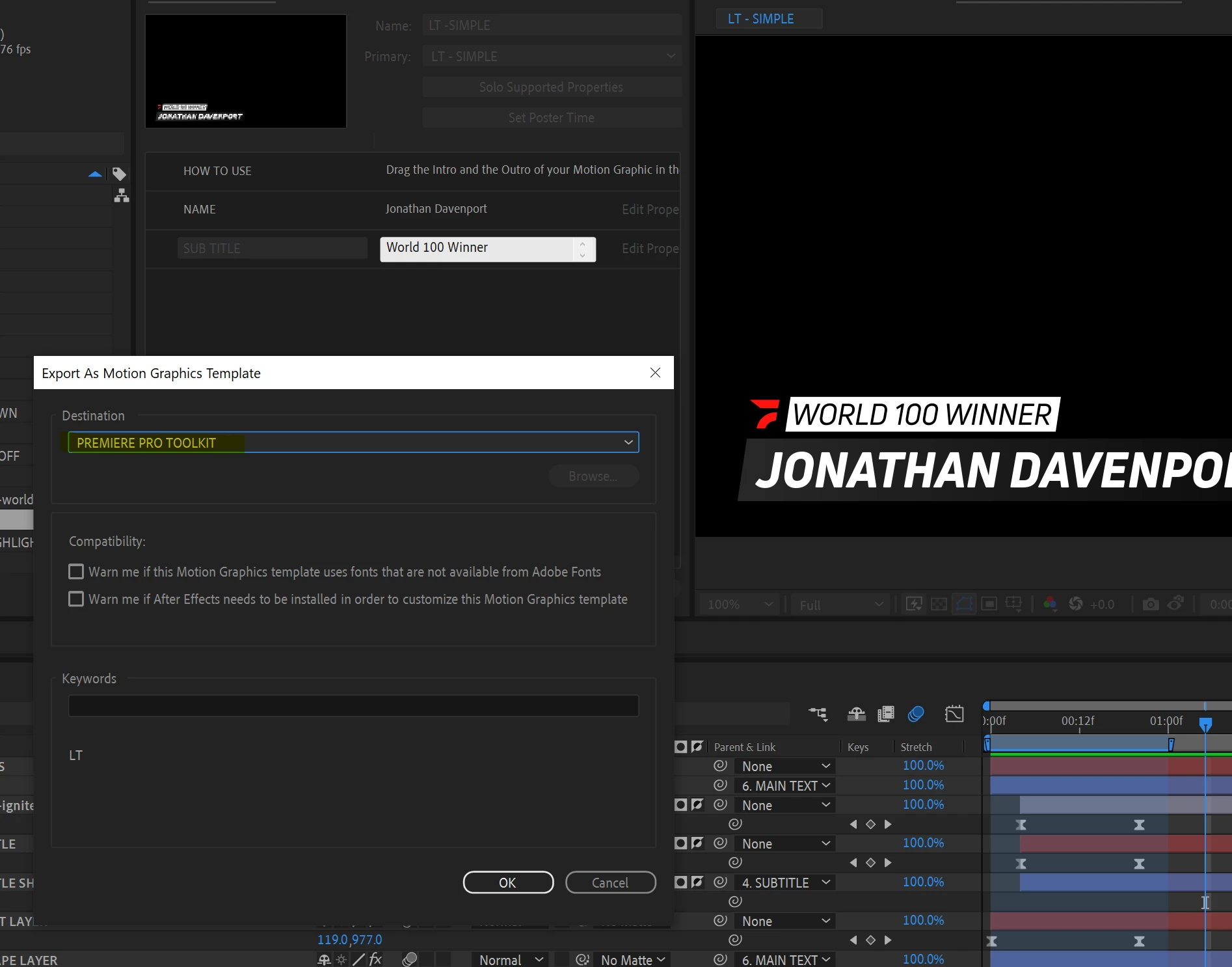The height and width of the screenshot is (967, 1232).
Task: Click the Motion Blur column header icon
Action: pyautogui.click(x=681, y=747)
